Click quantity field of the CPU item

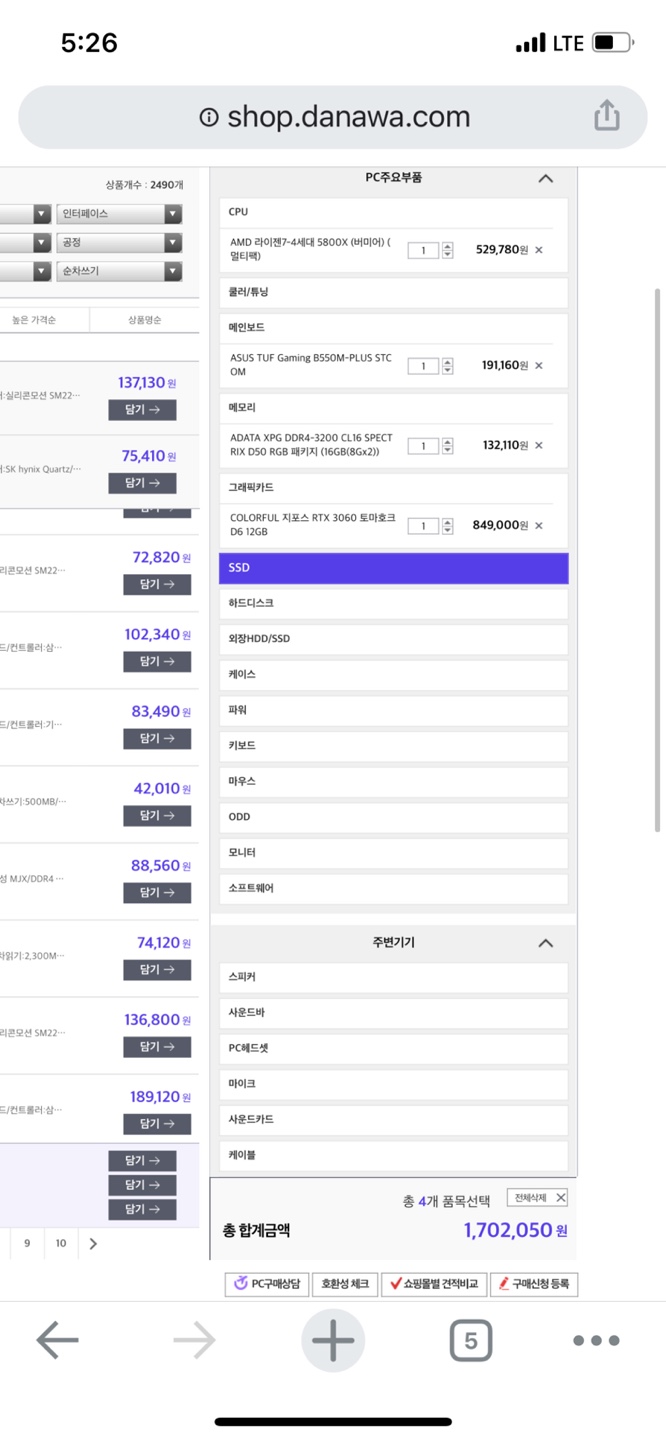(x=423, y=250)
